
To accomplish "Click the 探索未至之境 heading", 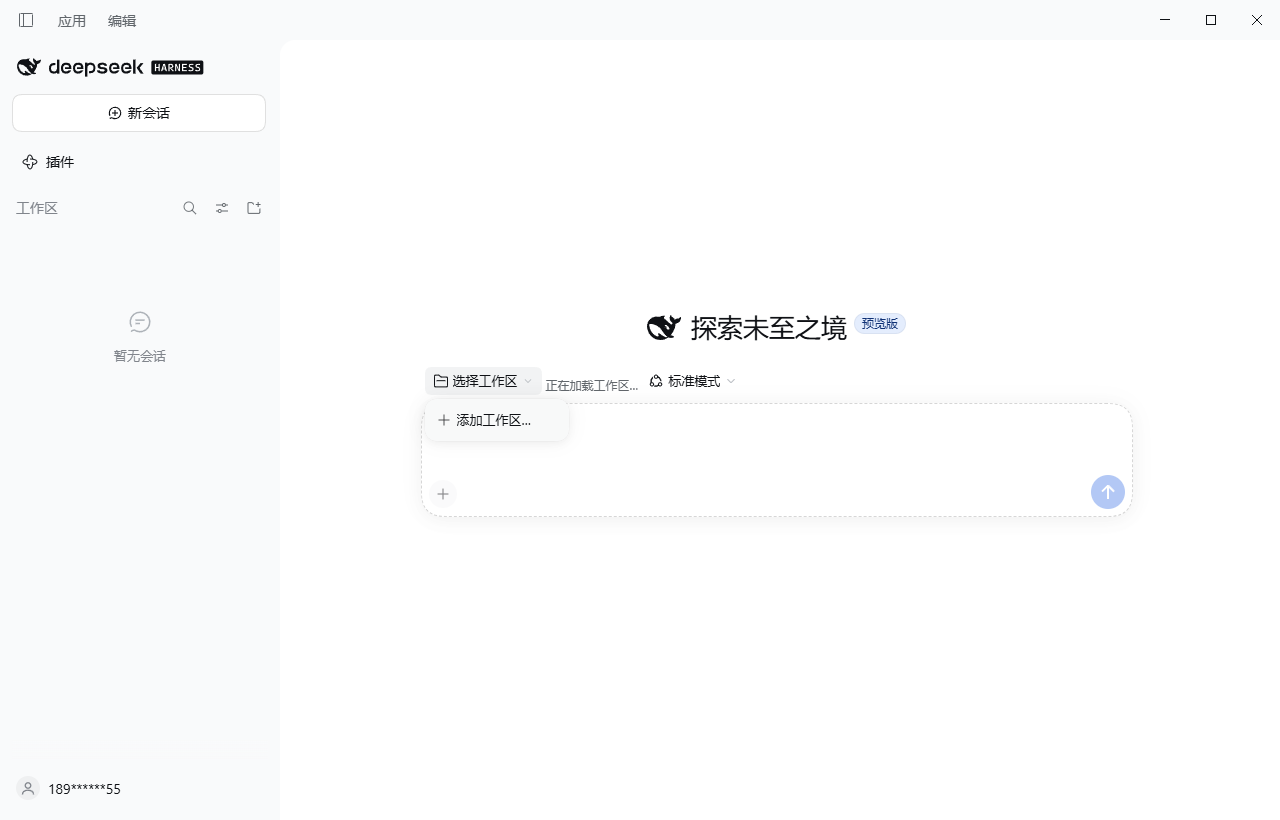I will click(768, 327).
